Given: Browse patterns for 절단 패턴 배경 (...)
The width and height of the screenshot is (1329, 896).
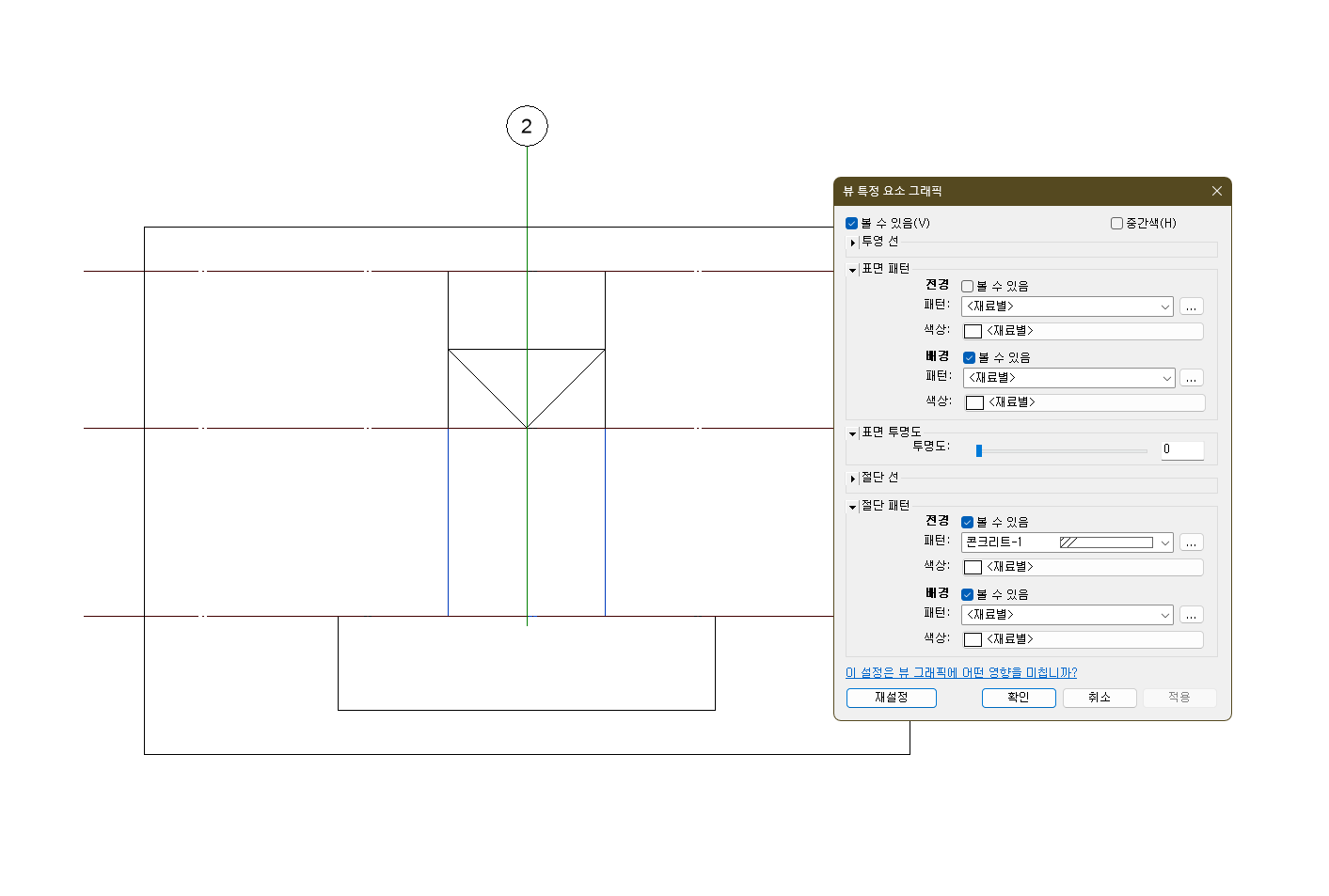Looking at the screenshot, I should [x=1191, y=615].
